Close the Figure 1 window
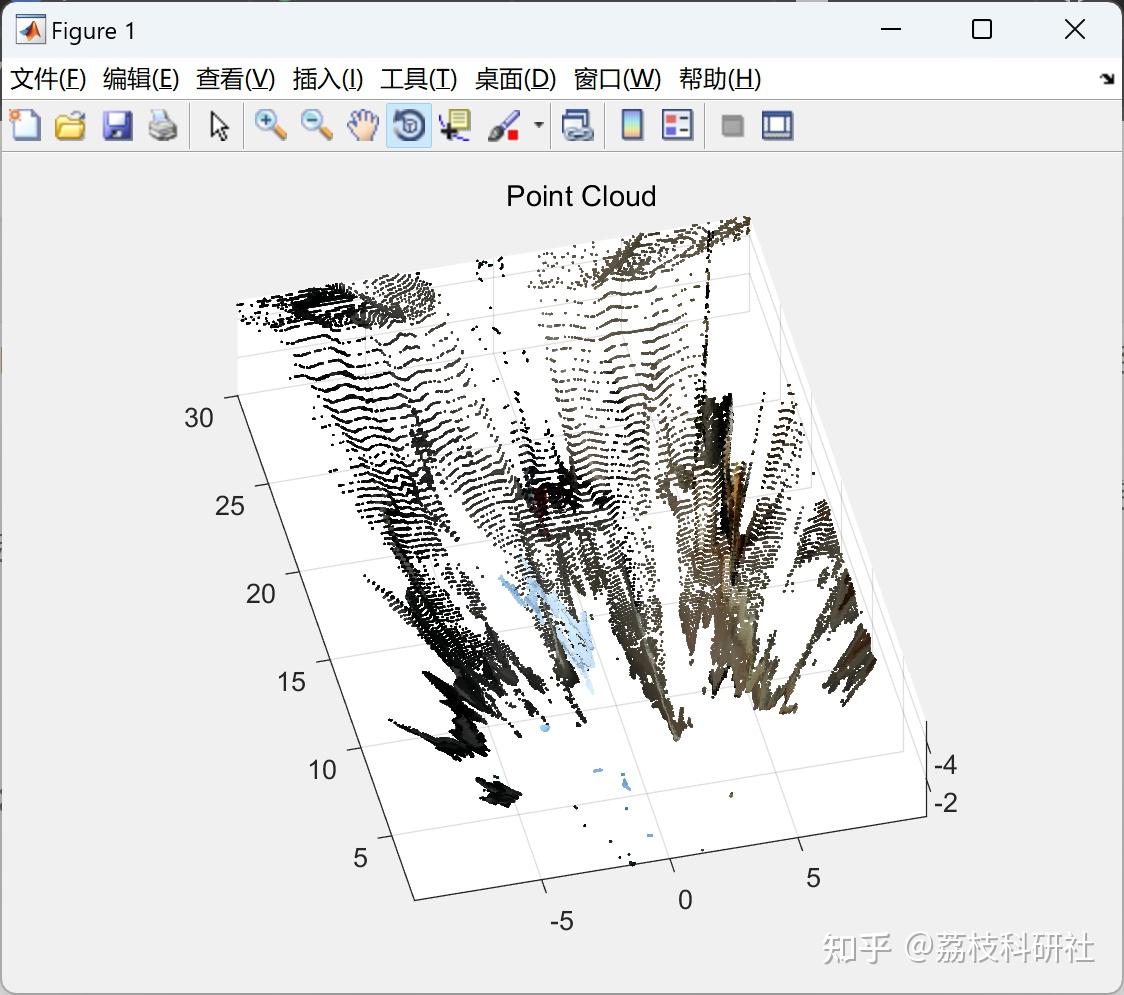The image size is (1124, 995). (x=1075, y=29)
